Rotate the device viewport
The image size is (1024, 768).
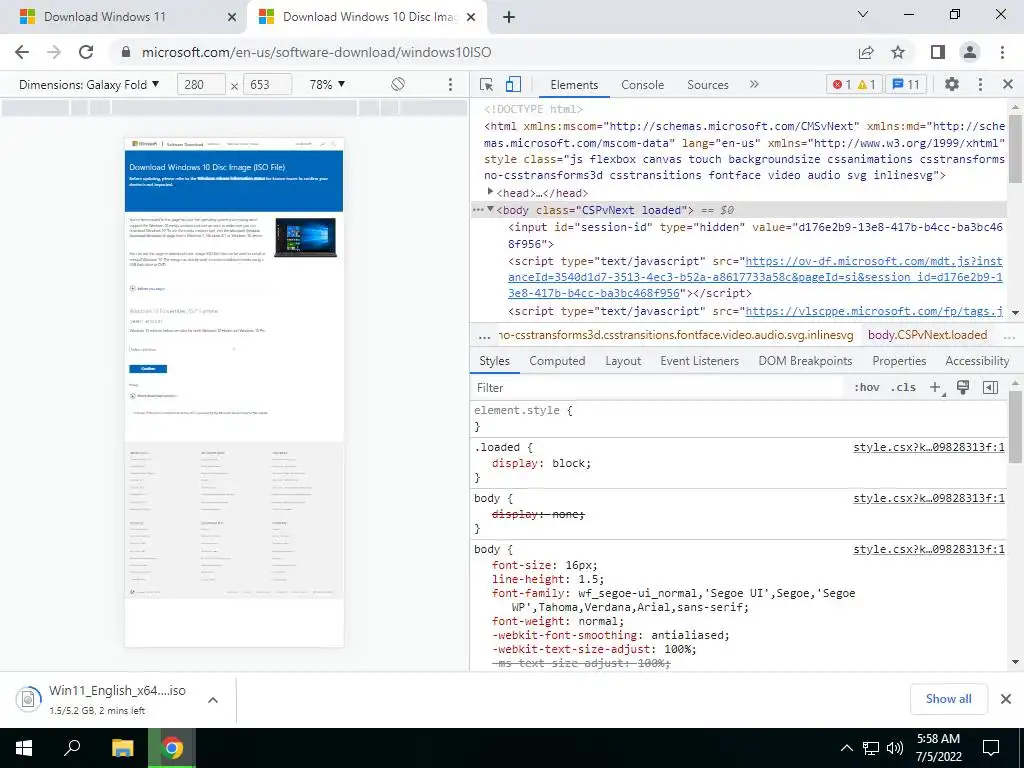coord(398,84)
